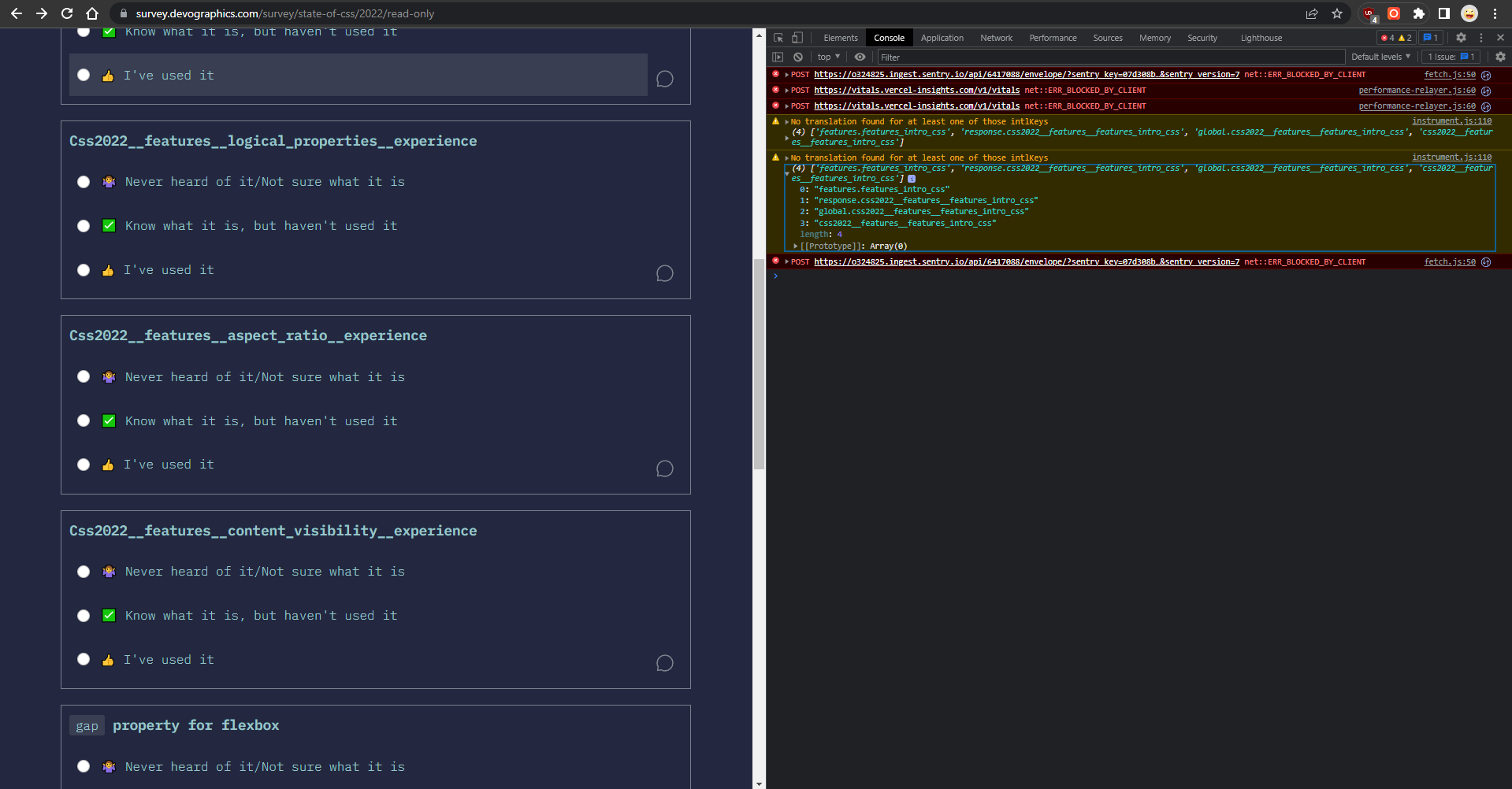Click the browser address bar URL
The height and width of the screenshot is (789, 1512).
tap(284, 13)
